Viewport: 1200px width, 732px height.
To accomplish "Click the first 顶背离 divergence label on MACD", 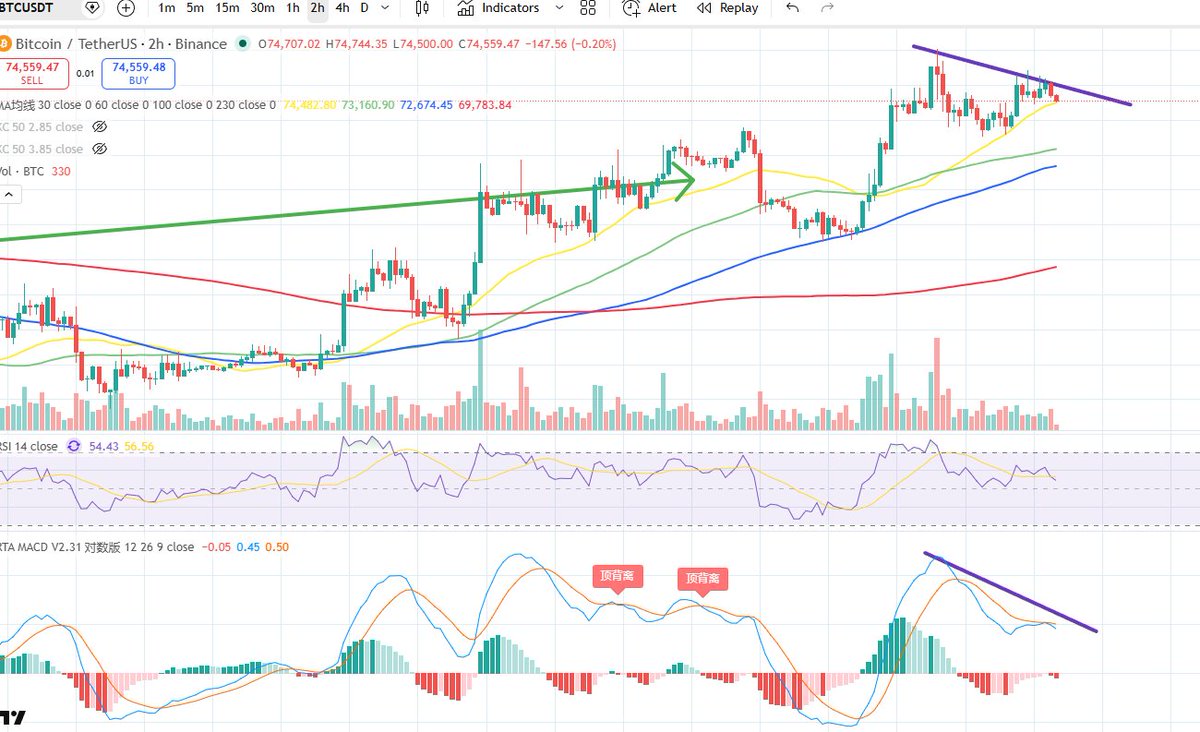I will point(618,577).
